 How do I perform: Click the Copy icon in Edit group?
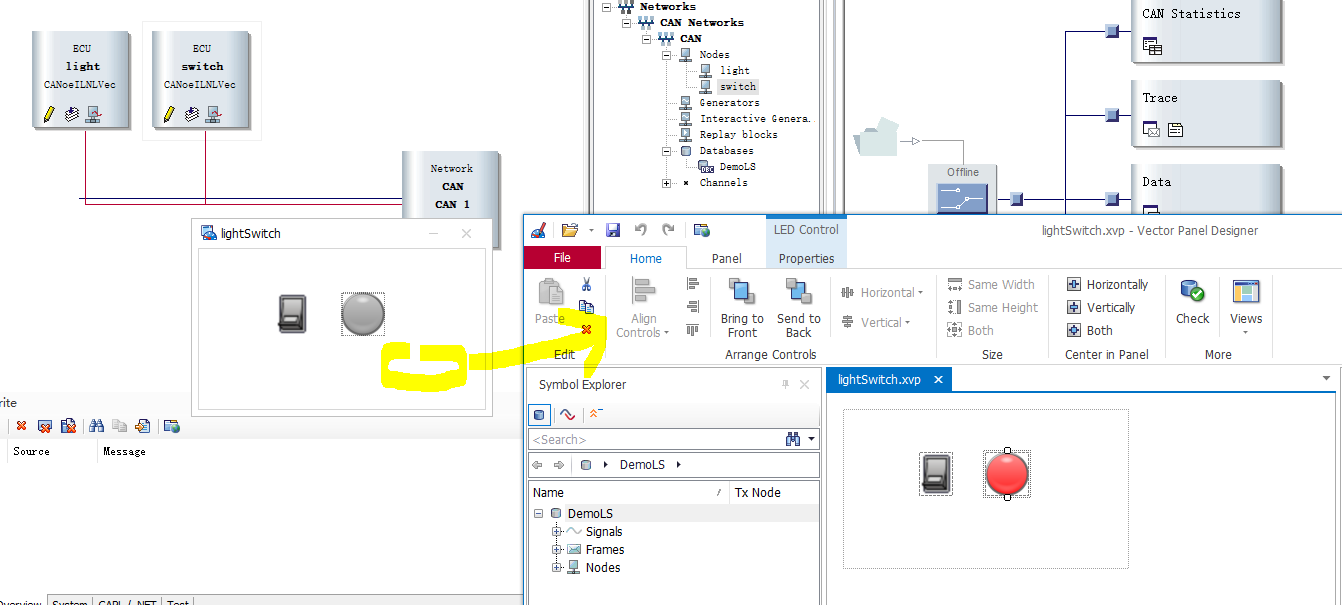[x=587, y=307]
